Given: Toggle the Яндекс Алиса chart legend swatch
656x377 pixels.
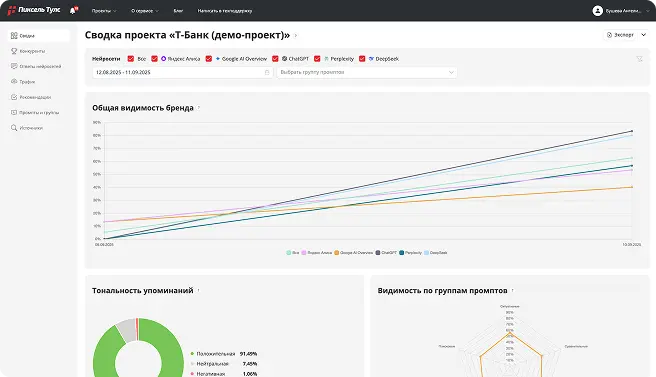Looking at the screenshot, I should coord(304,253).
